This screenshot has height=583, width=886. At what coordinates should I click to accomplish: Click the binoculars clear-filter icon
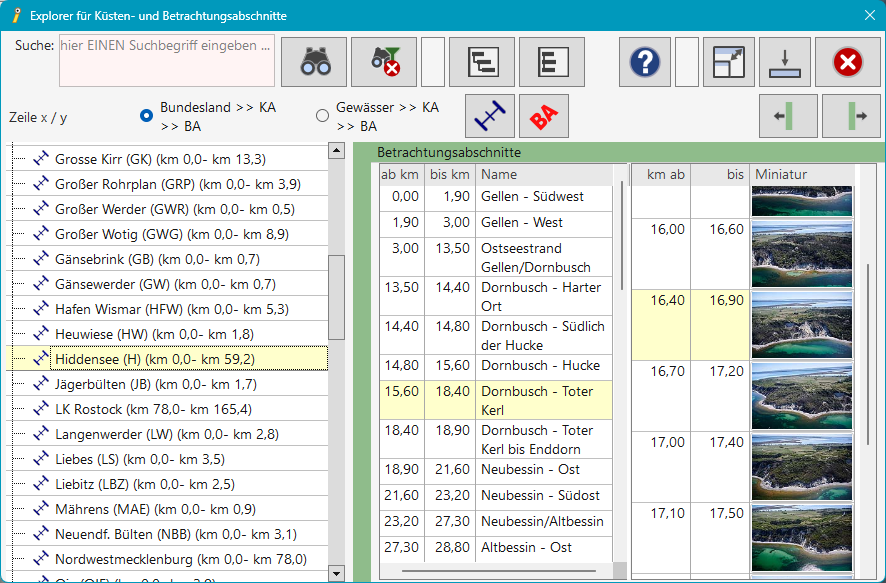[x=384, y=63]
